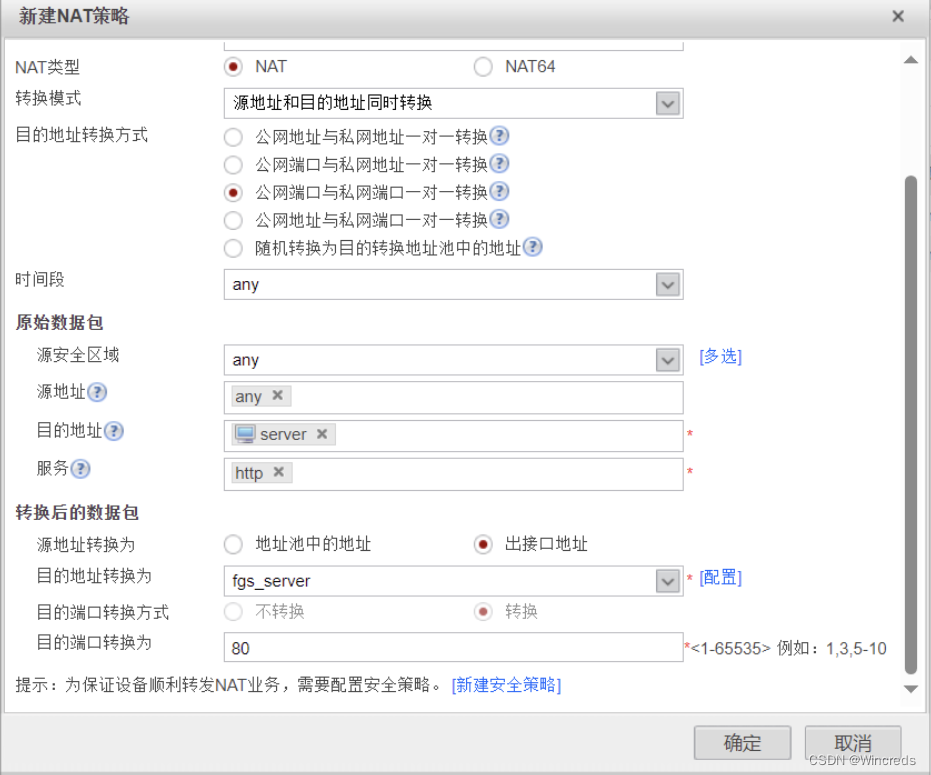Remove the server tag from 目的地址
Image resolution: width=931 pixels, height=775 pixels.
click(322, 434)
